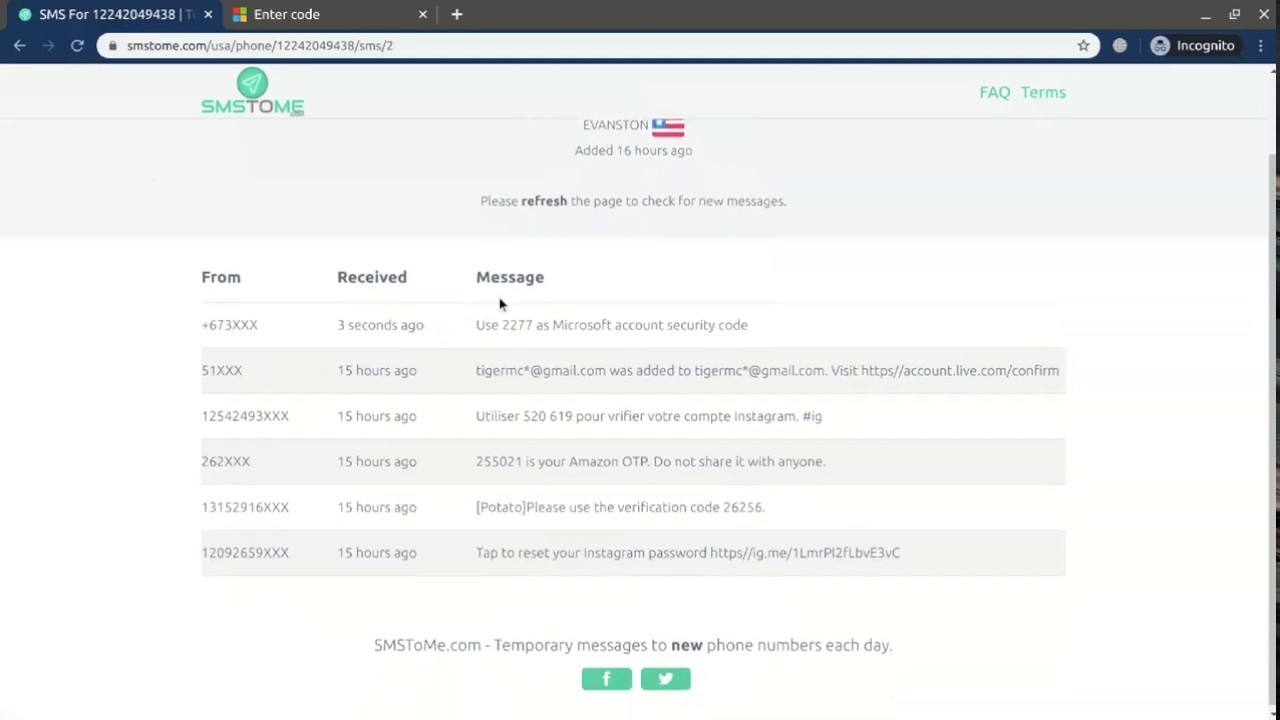Select the Amazon OTP 255021 message
This screenshot has width=1280, height=720.
[650, 461]
